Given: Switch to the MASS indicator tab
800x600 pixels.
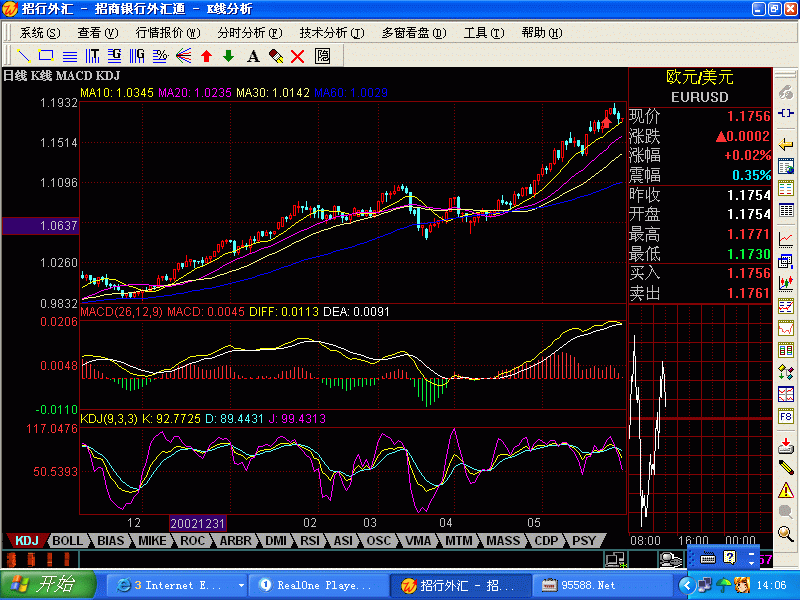Looking at the screenshot, I should tap(503, 541).
